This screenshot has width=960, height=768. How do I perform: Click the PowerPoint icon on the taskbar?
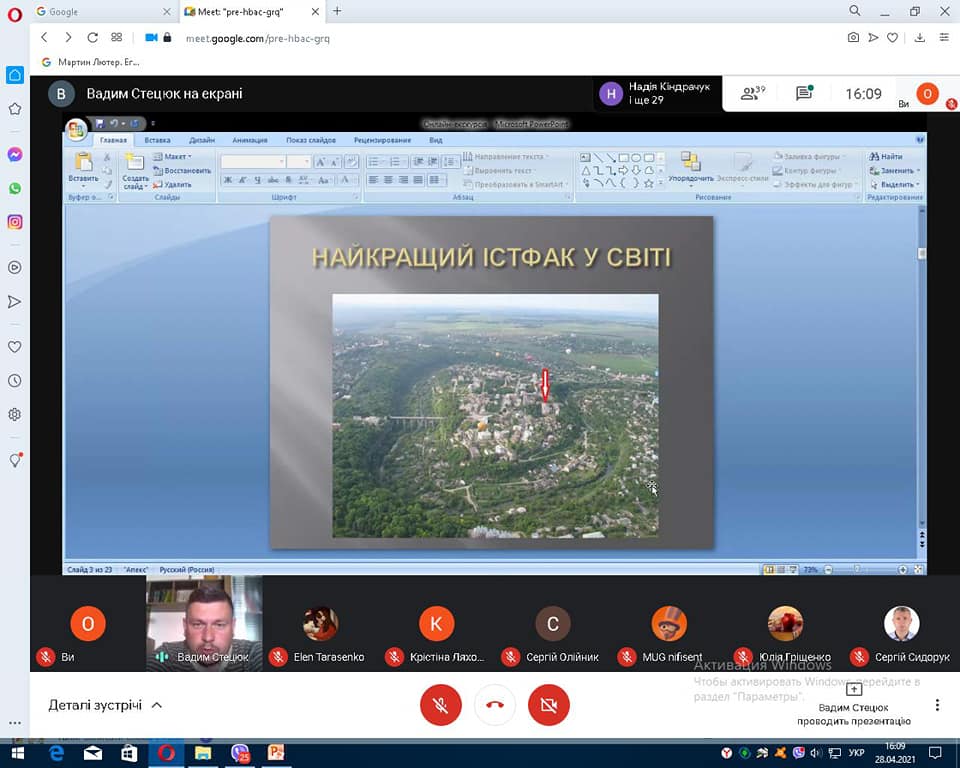[275, 752]
